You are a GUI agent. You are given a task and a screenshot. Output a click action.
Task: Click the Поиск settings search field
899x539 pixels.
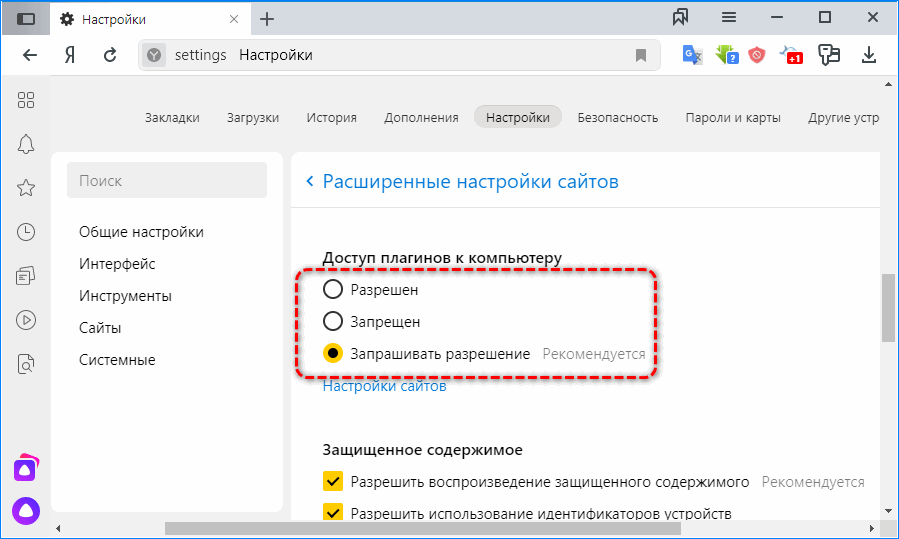point(167,180)
